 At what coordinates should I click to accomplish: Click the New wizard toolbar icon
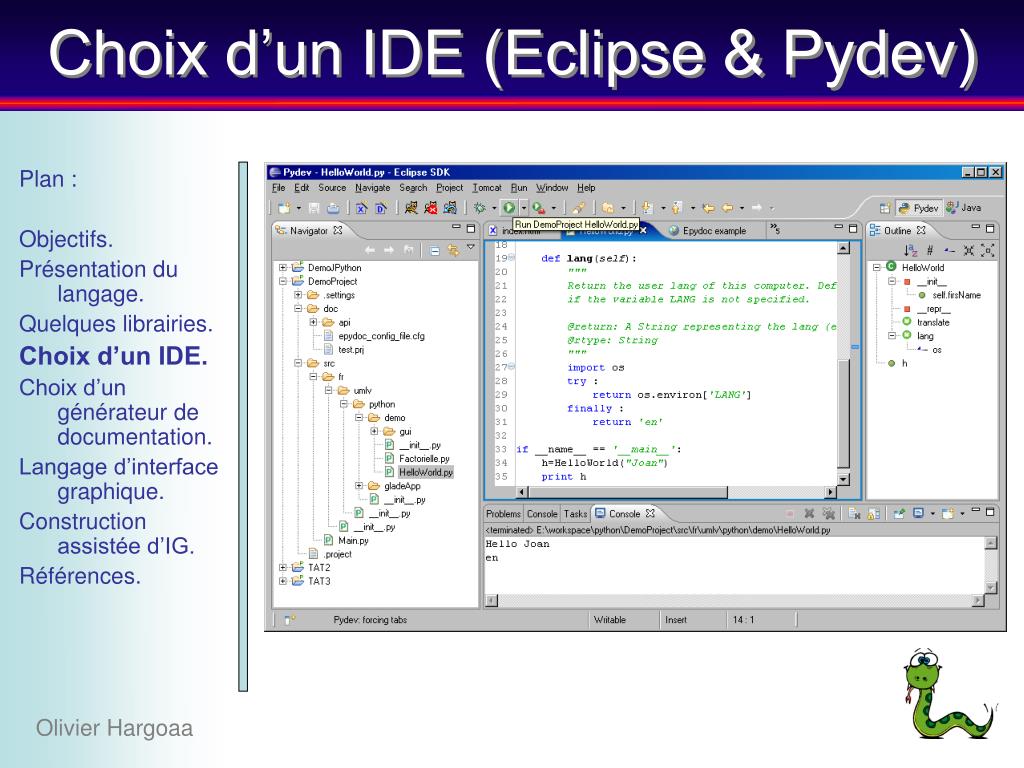[284, 208]
